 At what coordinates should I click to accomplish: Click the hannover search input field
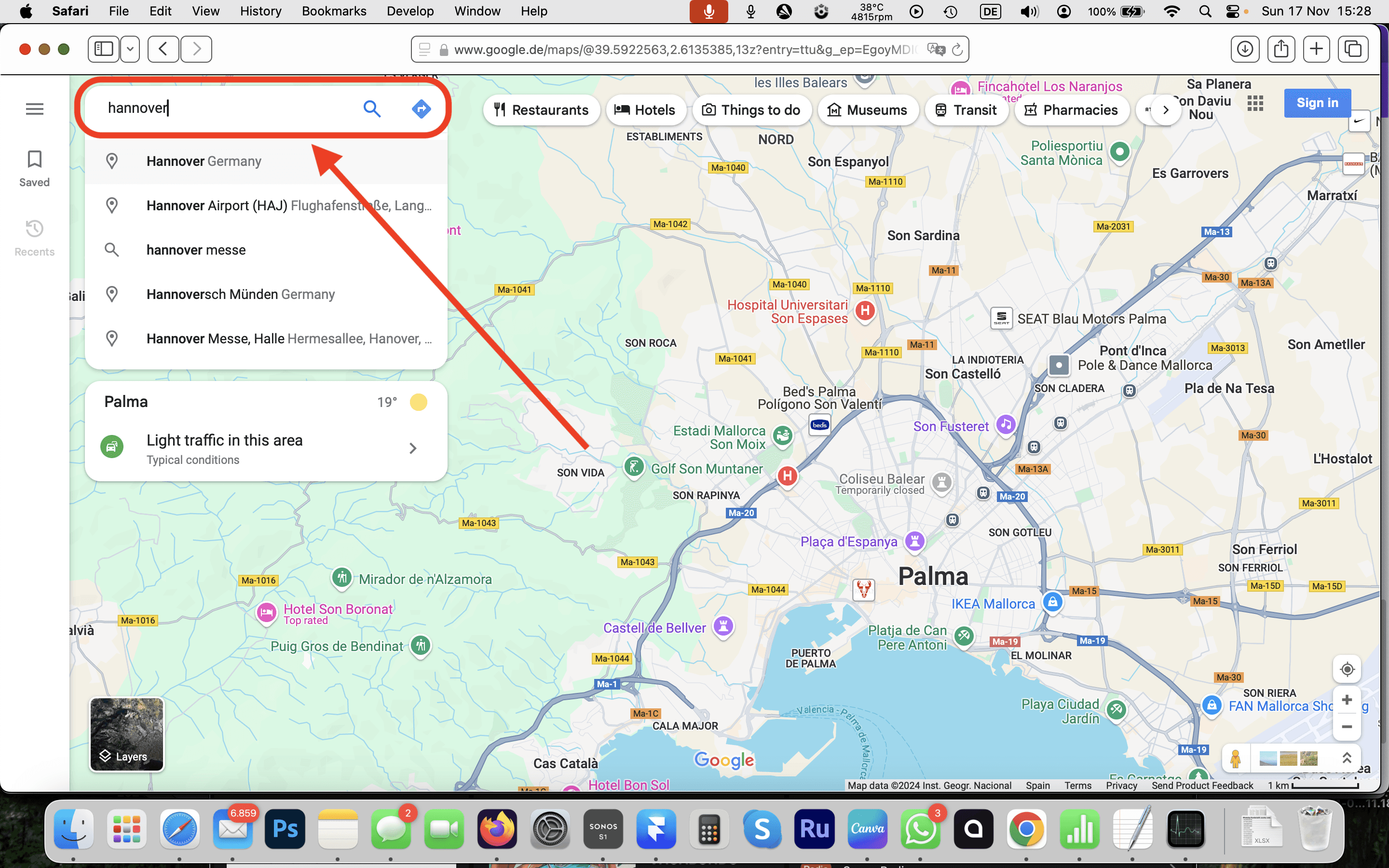[x=230, y=108]
